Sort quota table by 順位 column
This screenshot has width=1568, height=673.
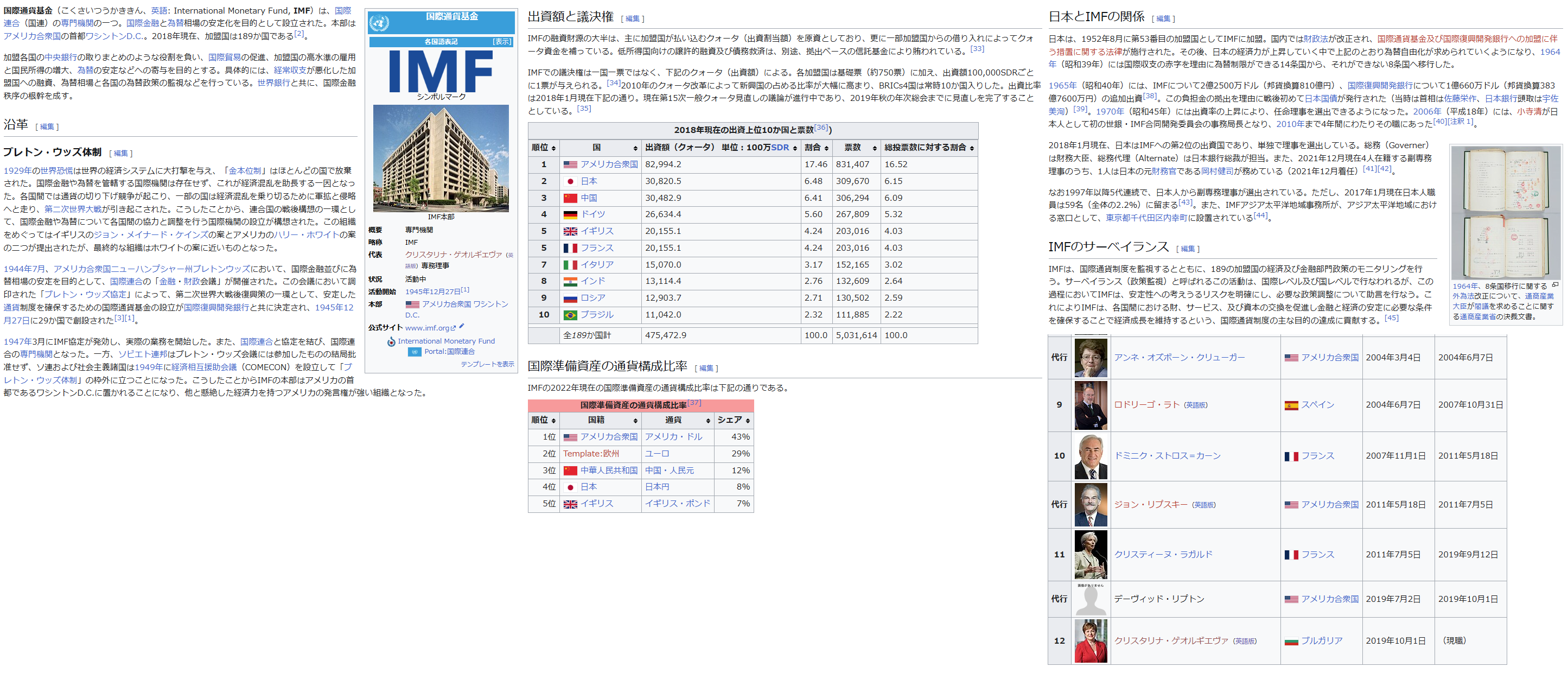[553, 148]
